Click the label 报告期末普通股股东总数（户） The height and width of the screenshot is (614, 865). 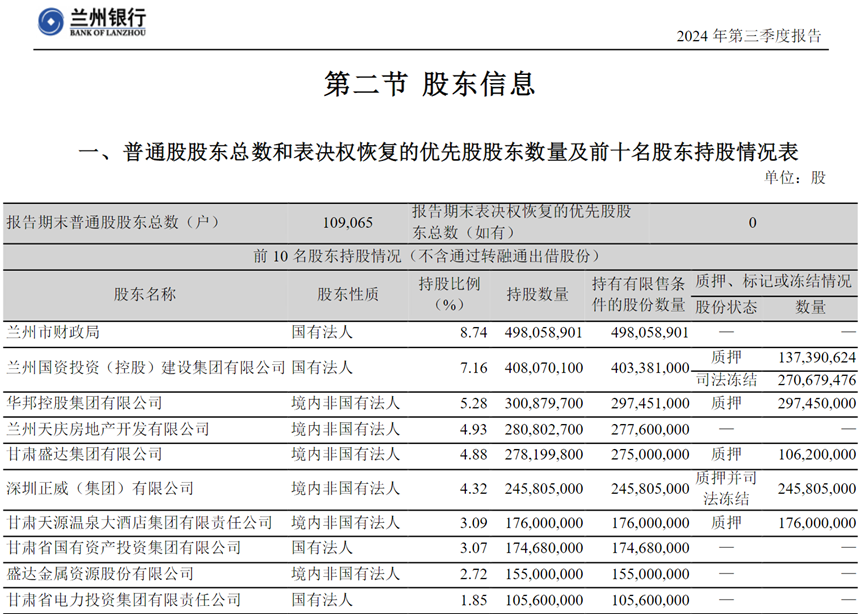113,222
